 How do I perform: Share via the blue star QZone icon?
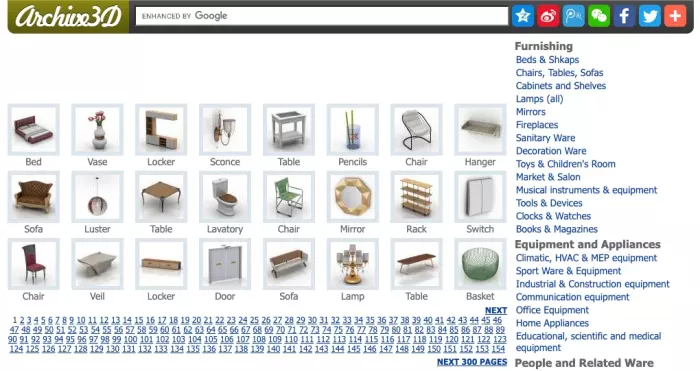pos(523,16)
